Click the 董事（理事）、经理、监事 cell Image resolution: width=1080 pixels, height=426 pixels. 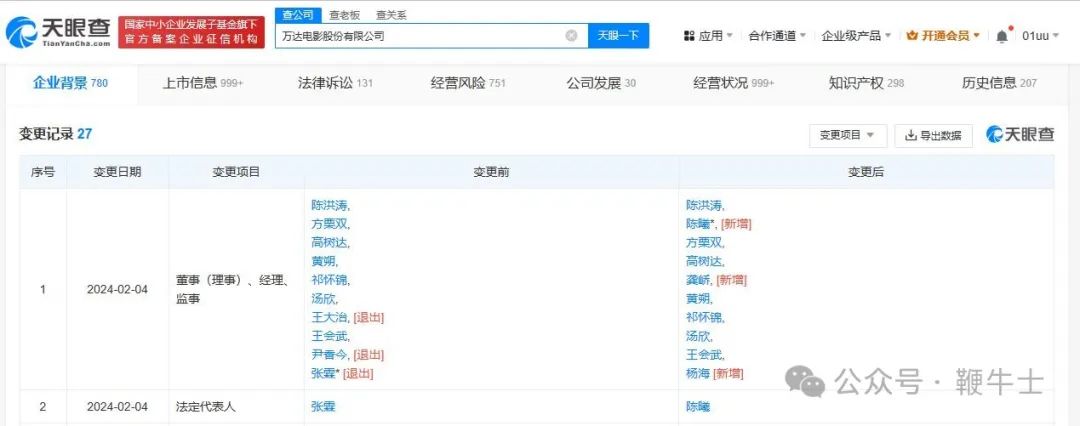pyautogui.click(x=236, y=290)
